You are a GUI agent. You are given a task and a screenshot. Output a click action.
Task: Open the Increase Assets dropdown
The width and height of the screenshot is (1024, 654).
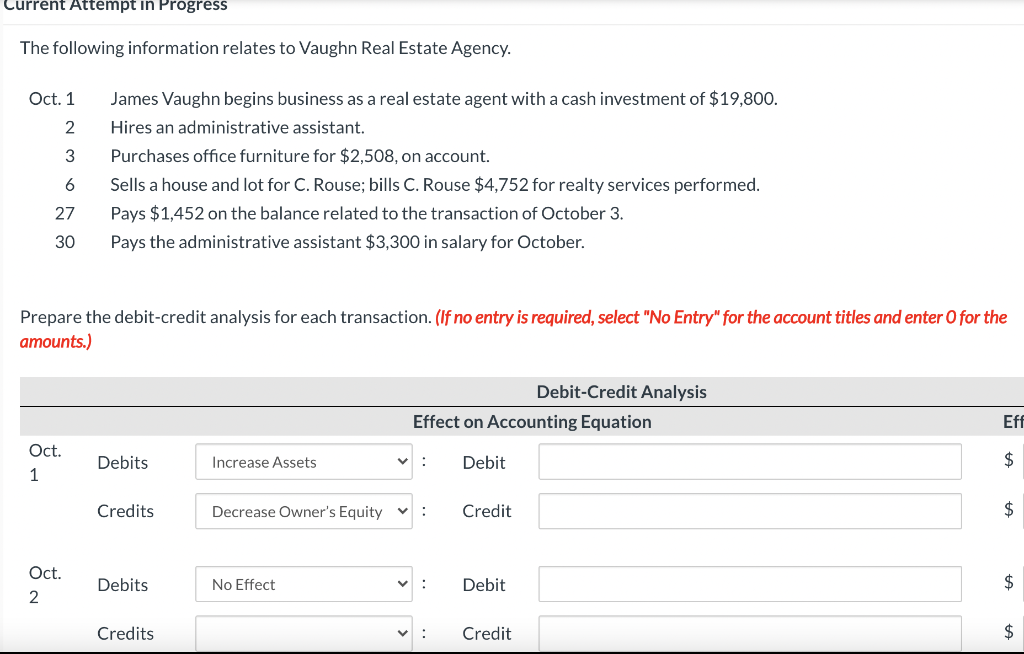303,461
